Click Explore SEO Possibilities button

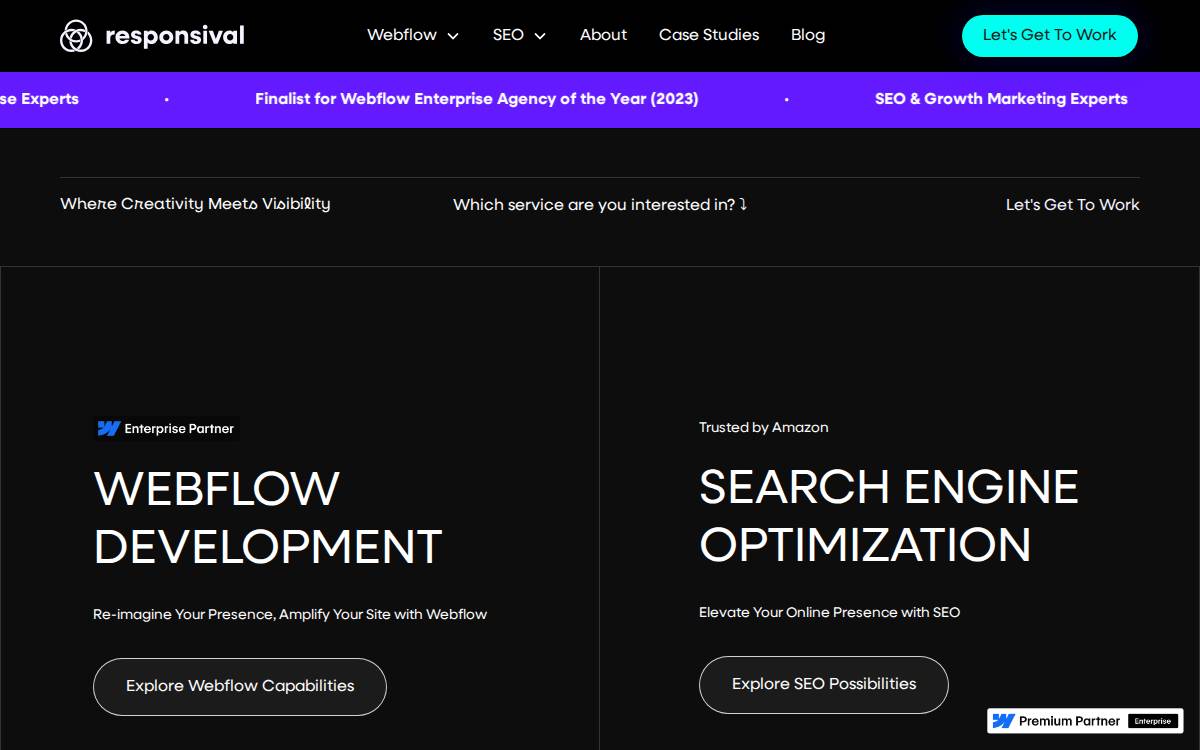824,684
